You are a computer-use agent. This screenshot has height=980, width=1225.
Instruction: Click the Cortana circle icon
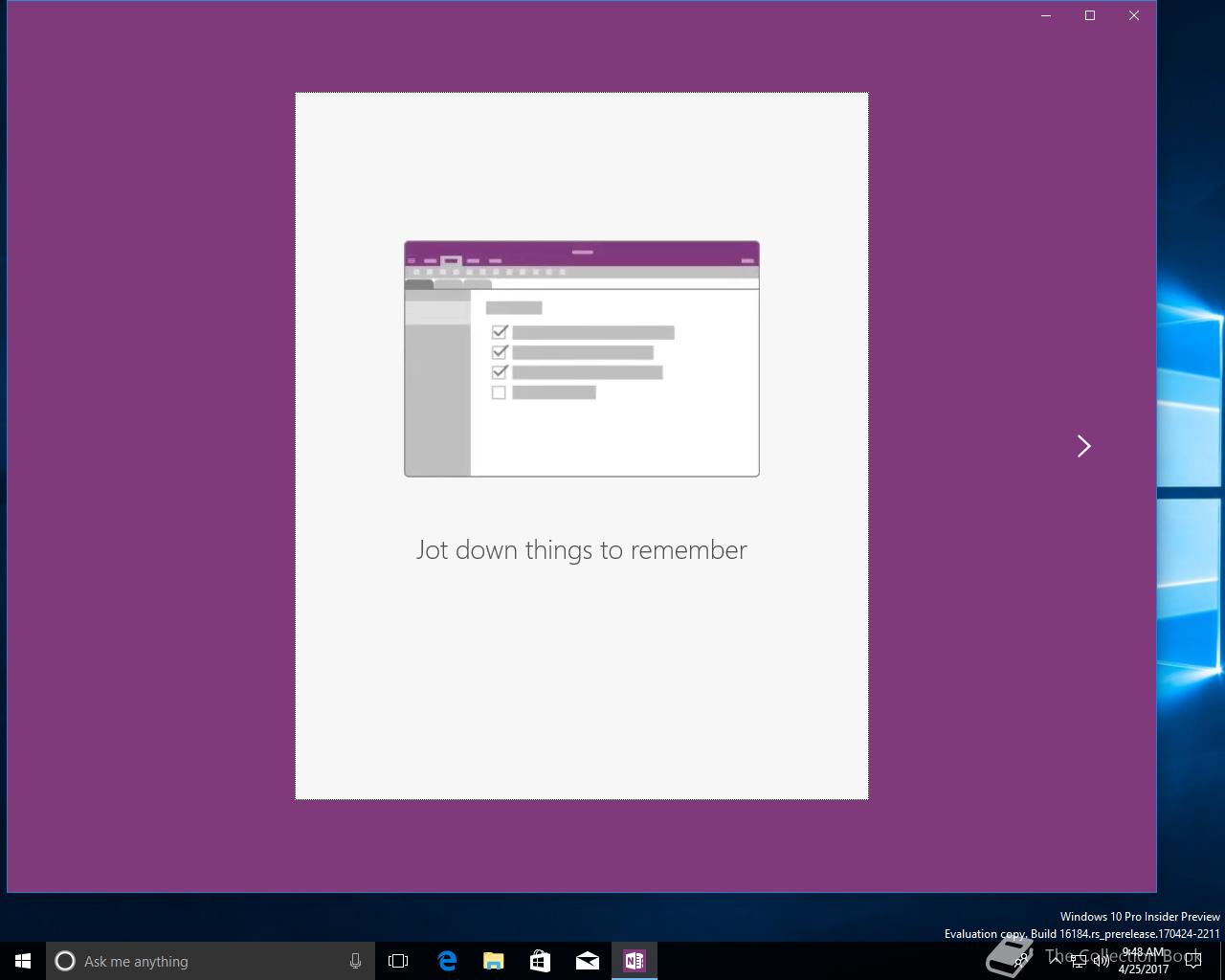click(x=65, y=961)
